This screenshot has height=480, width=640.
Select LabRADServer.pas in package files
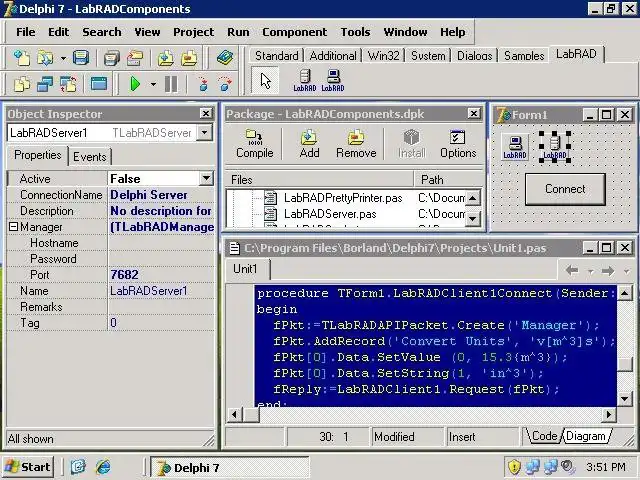click(330, 214)
